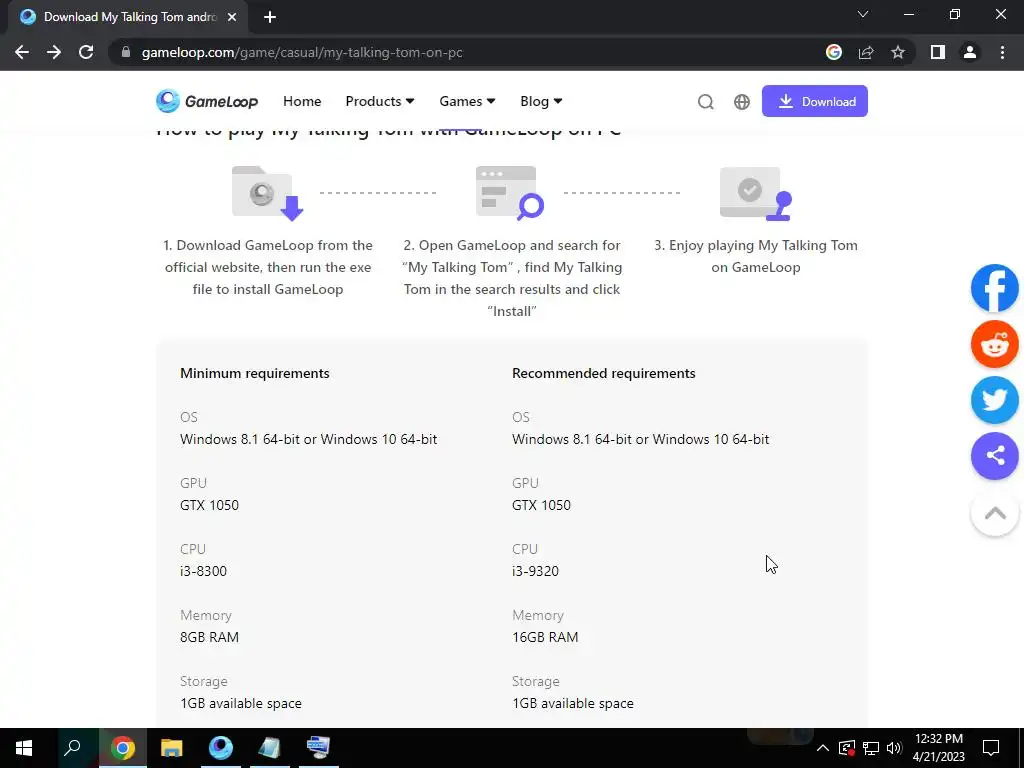
Task: Click the i3-9320 CPU value
Action: point(535,571)
